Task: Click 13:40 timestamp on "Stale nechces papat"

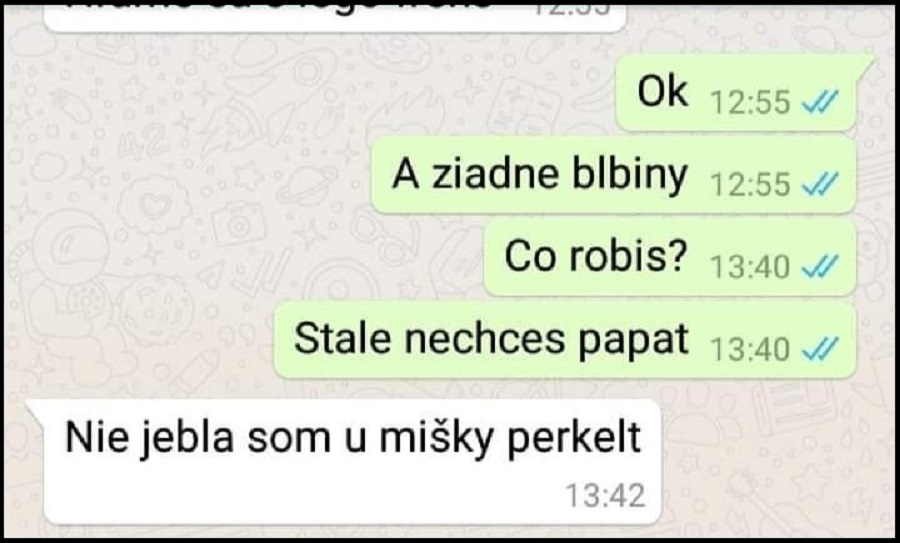Action: [x=751, y=350]
